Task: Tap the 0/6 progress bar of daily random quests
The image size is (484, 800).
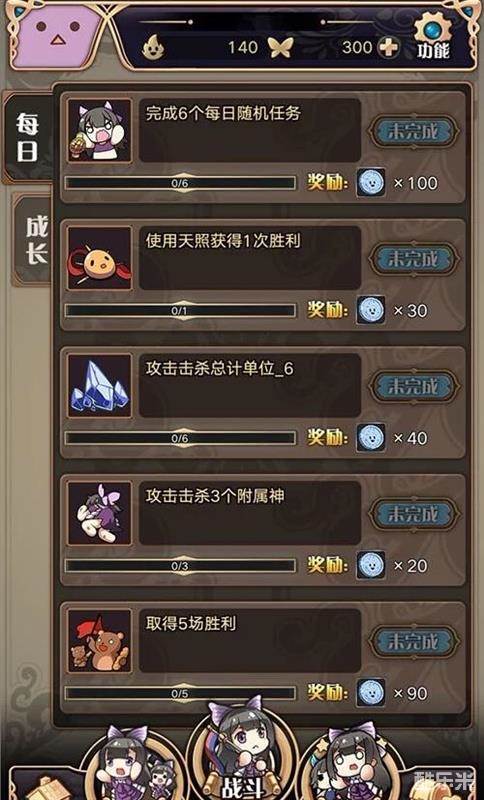Action: coord(180,183)
